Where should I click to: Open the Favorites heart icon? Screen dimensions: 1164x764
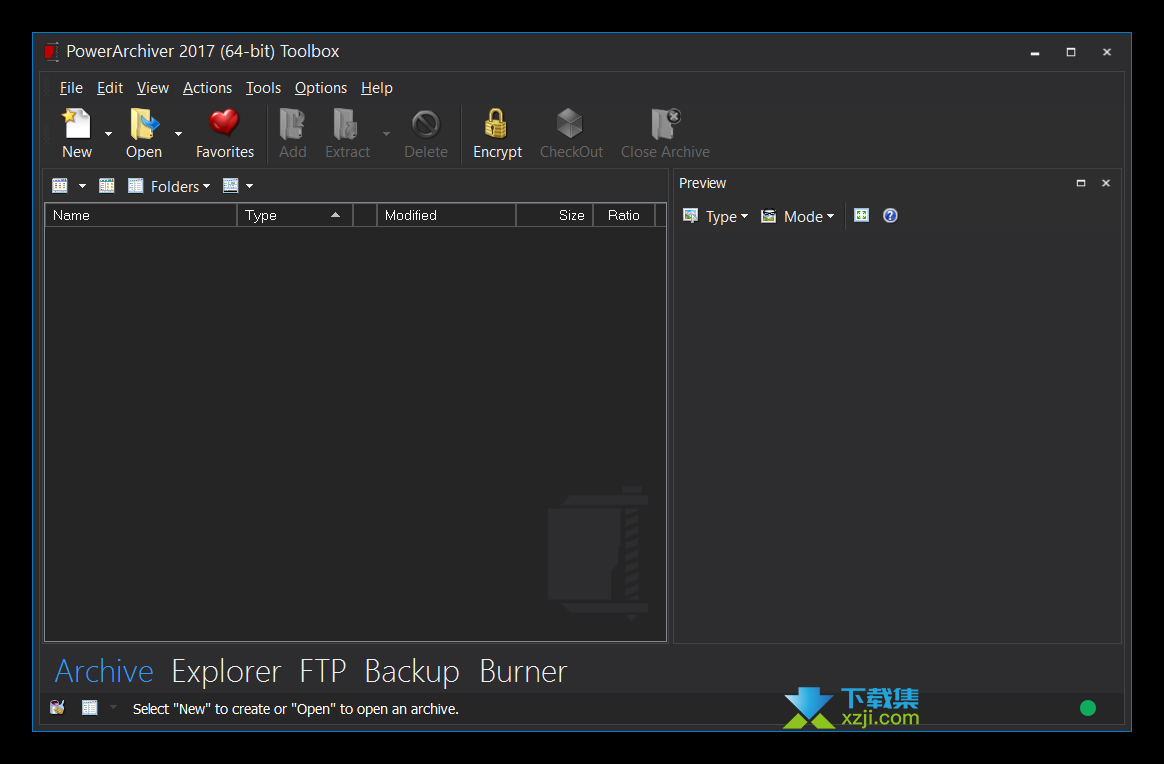pyautogui.click(x=224, y=123)
